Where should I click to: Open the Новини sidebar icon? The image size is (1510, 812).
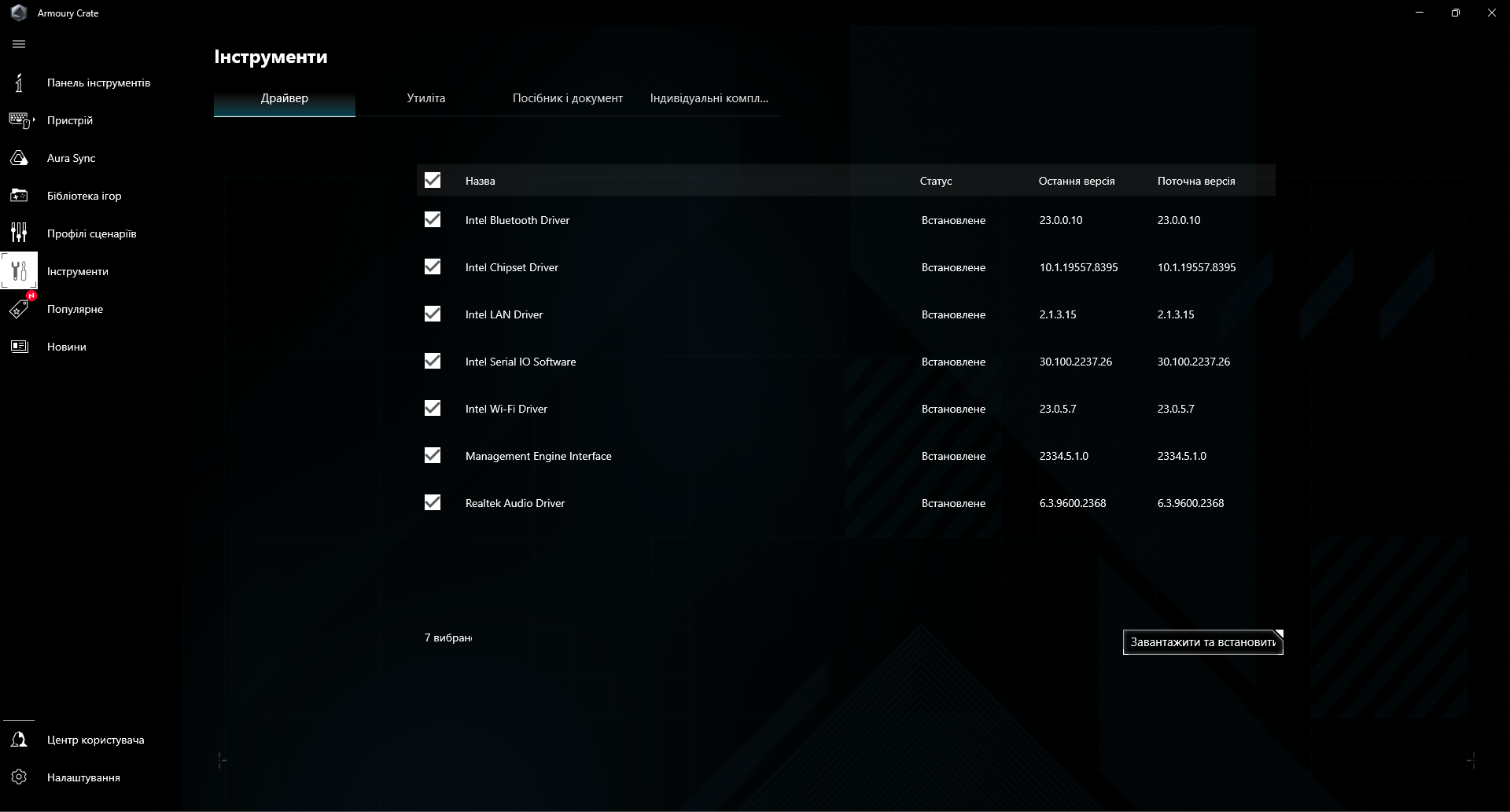pyautogui.click(x=19, y=346)
